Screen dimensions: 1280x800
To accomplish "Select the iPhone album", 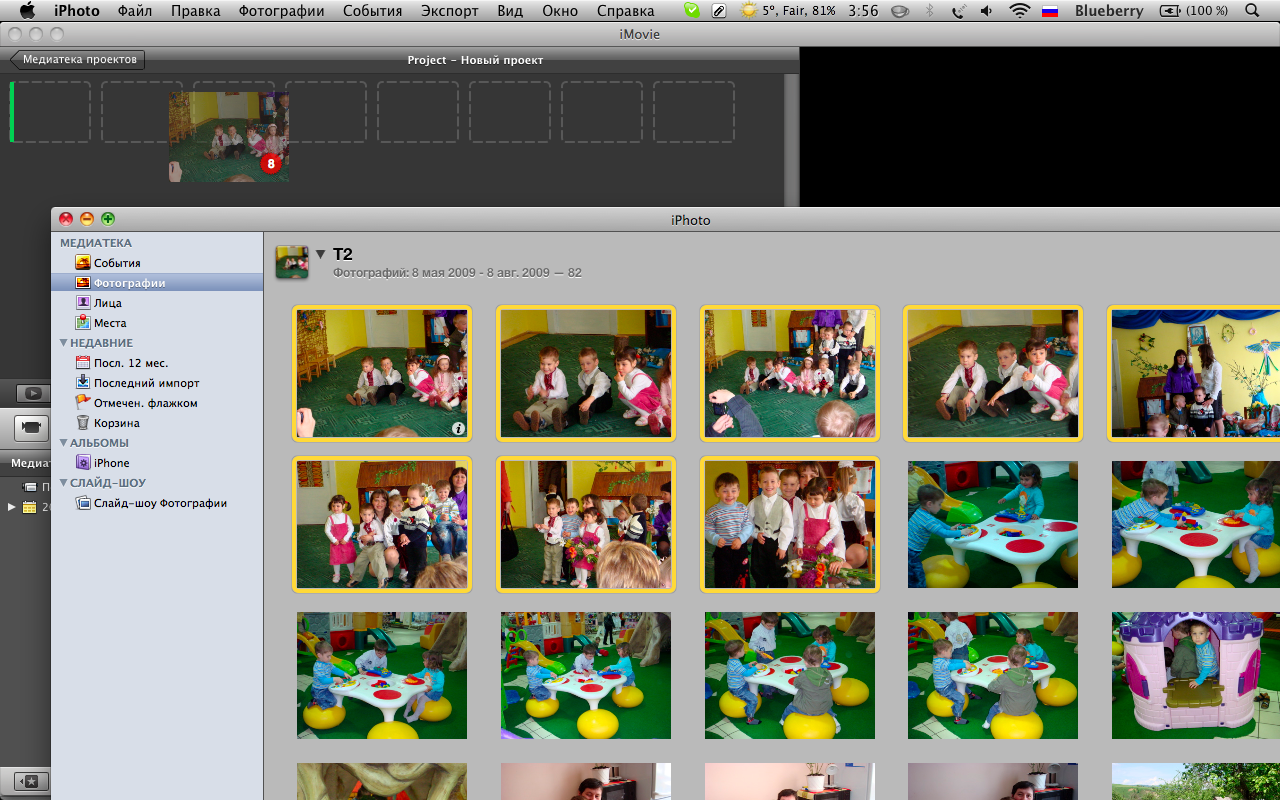I will click(111, 463).
